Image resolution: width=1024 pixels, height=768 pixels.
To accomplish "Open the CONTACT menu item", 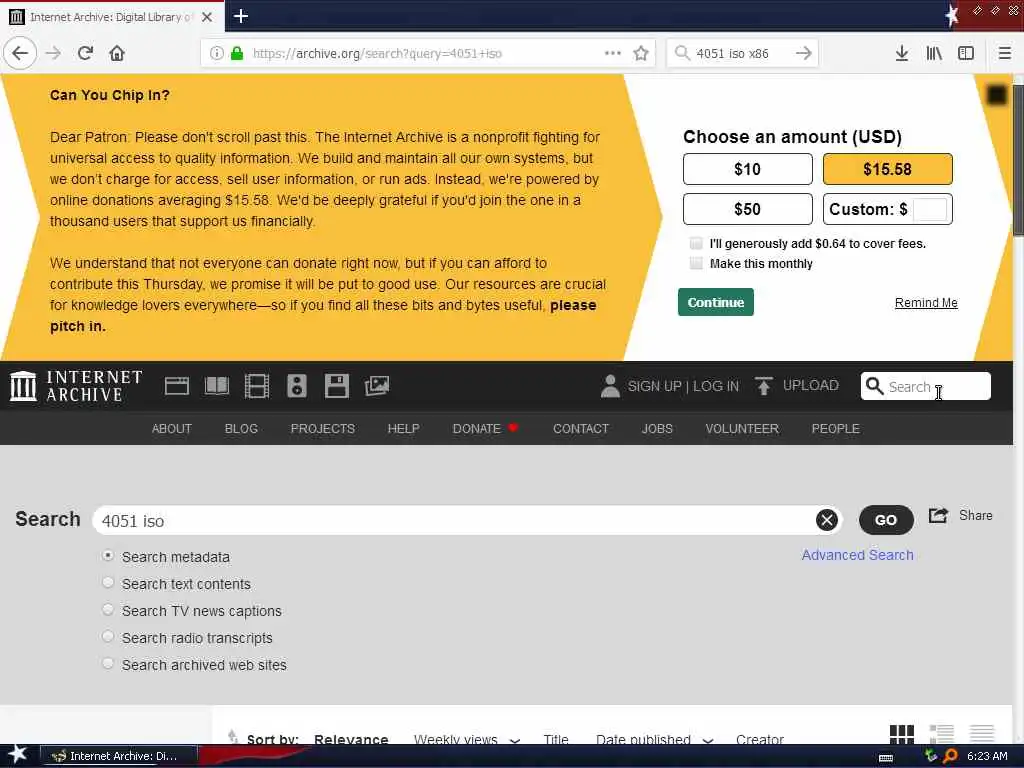I will tap(581, 428).
